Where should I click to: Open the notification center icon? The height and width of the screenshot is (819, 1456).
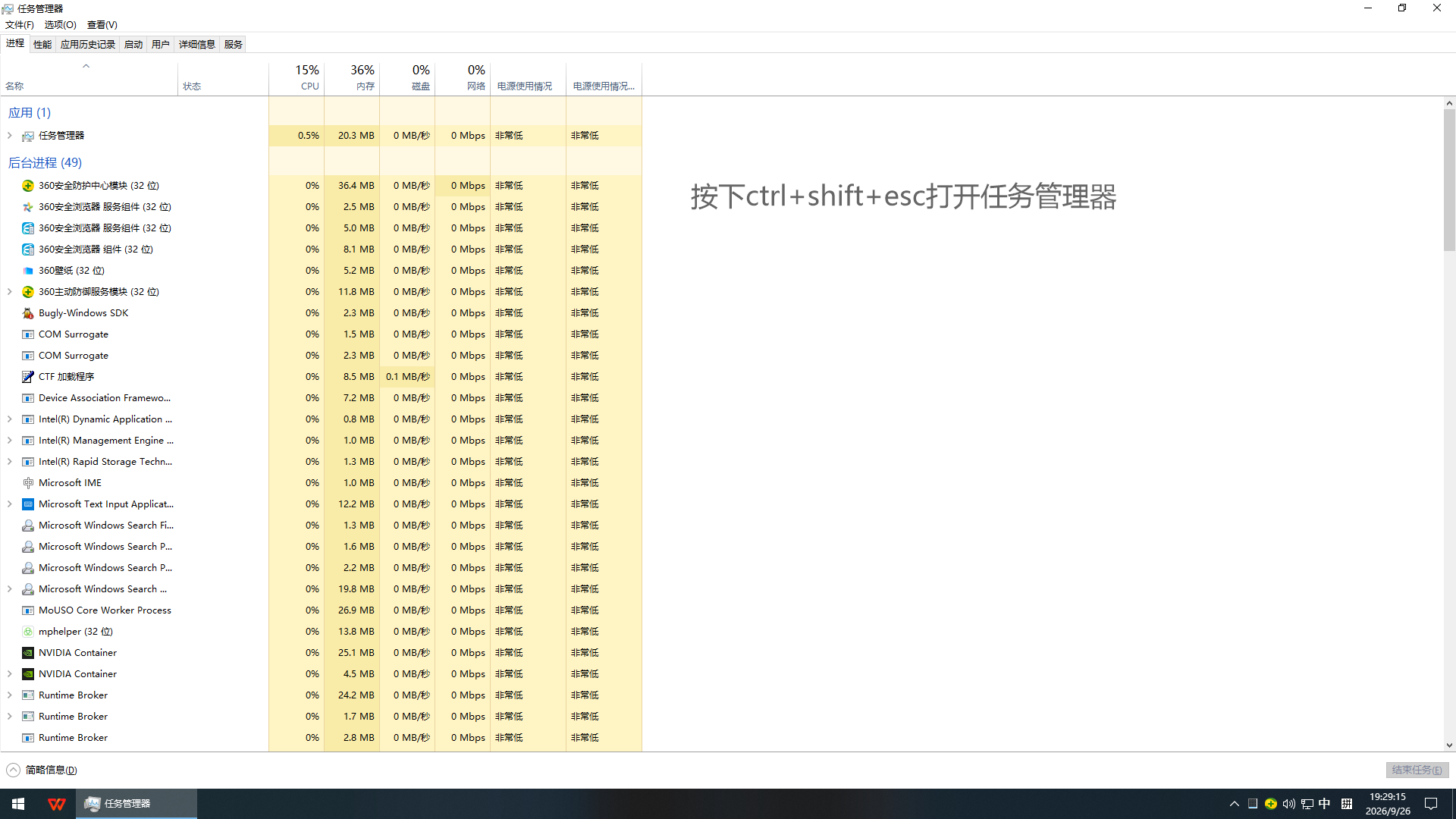(x=1431, y=804)
